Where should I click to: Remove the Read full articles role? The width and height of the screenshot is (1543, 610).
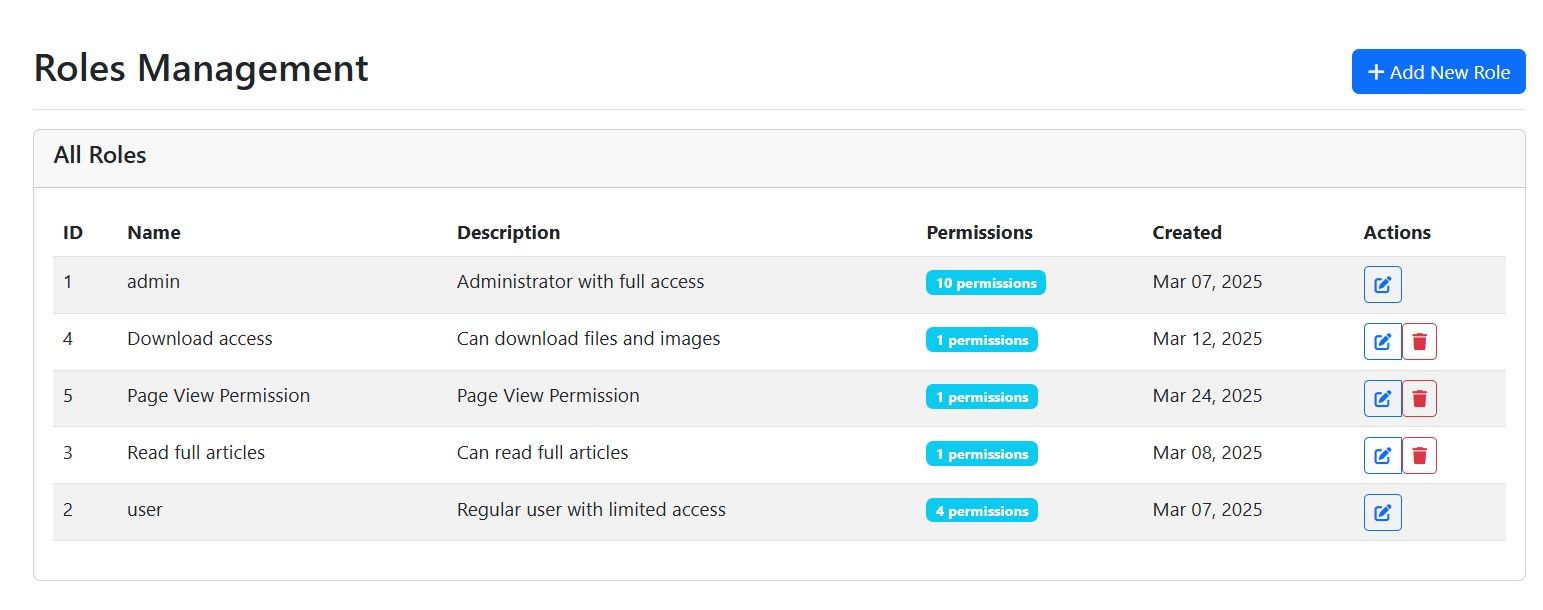(1419, 455)
